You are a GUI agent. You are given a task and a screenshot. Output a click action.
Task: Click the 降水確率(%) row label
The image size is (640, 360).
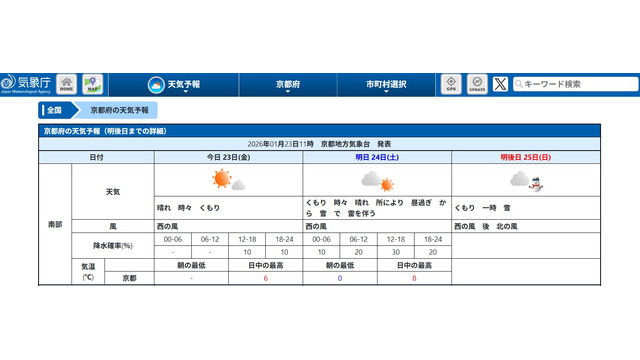(113, 246)
